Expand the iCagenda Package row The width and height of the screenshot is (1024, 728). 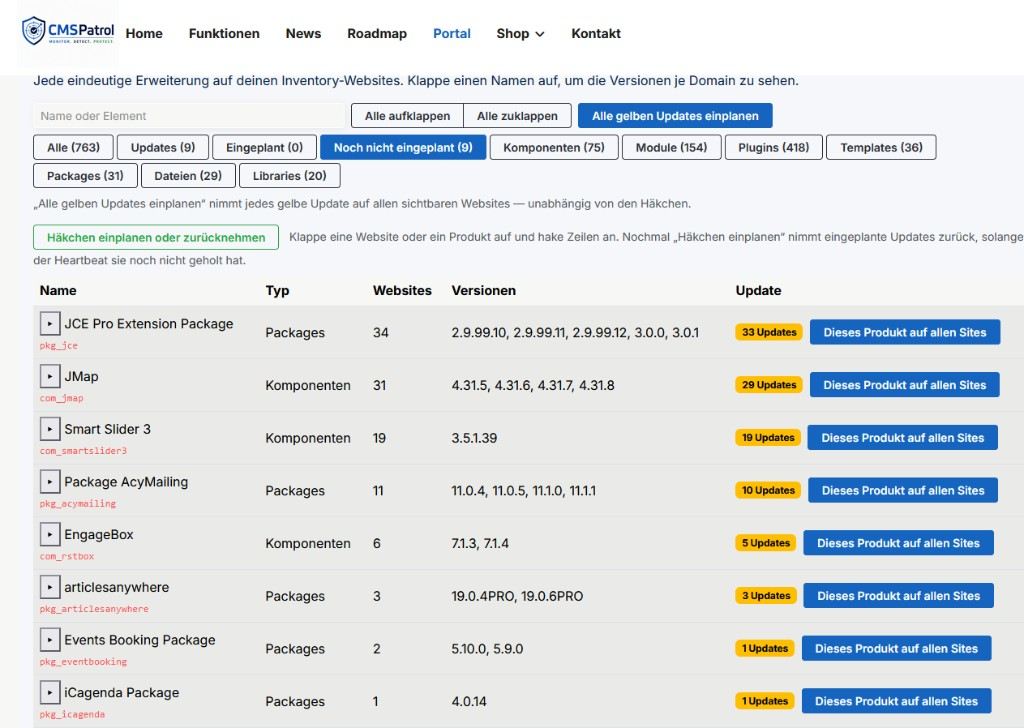[50, 693]
